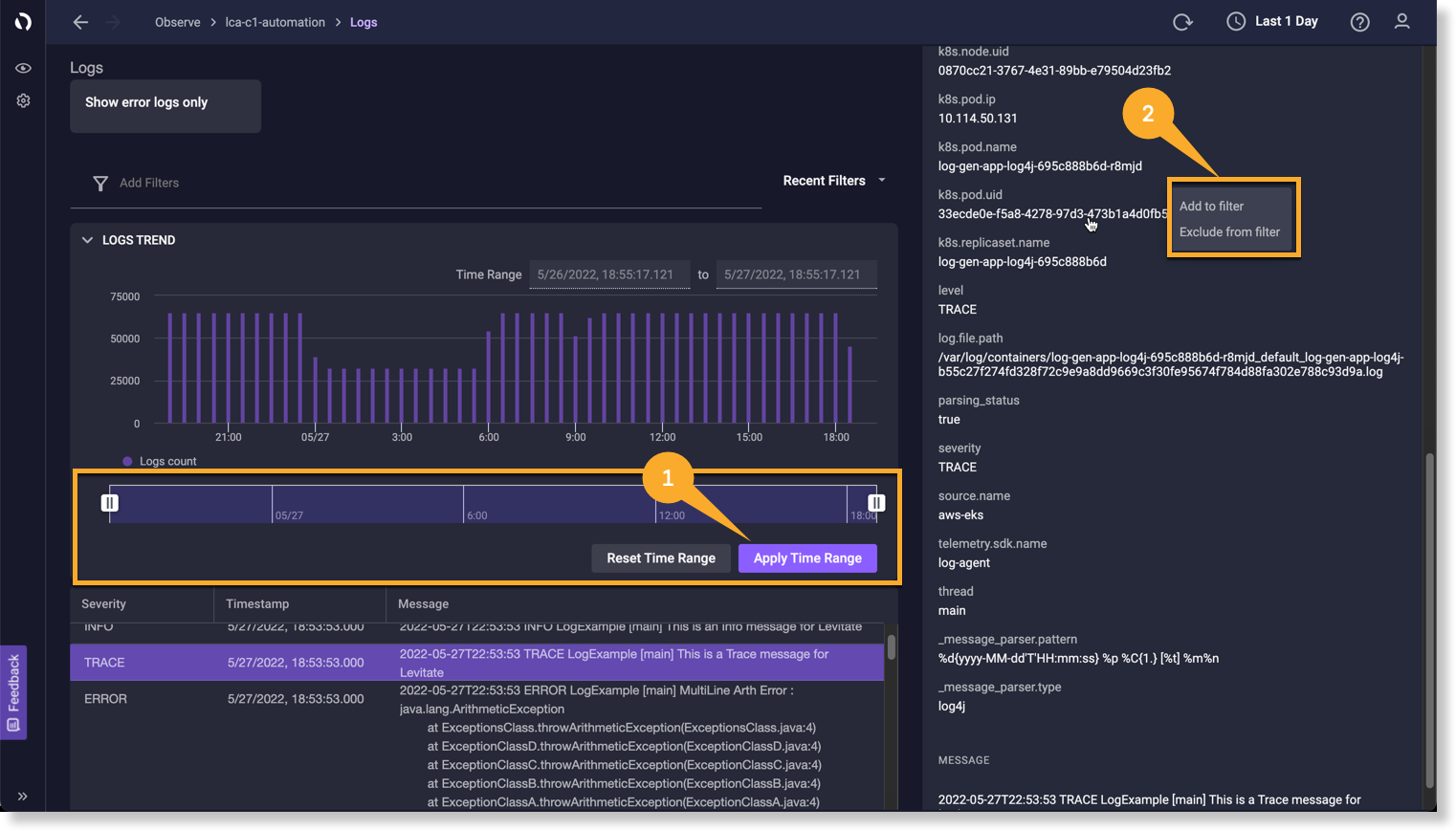Click k8s.replicaset.name value log-gen-app-log4j-695c888b6d
The image size is (1456, 831).
[x=1023, y=262]
